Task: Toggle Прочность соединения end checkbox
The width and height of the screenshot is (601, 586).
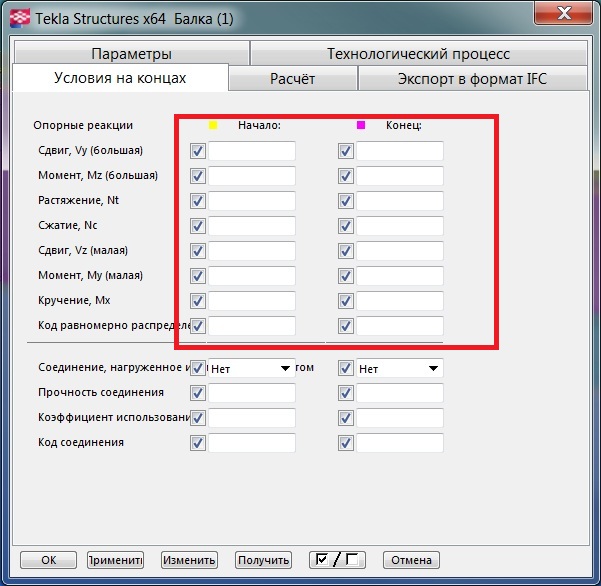Action: click(346, 393)
